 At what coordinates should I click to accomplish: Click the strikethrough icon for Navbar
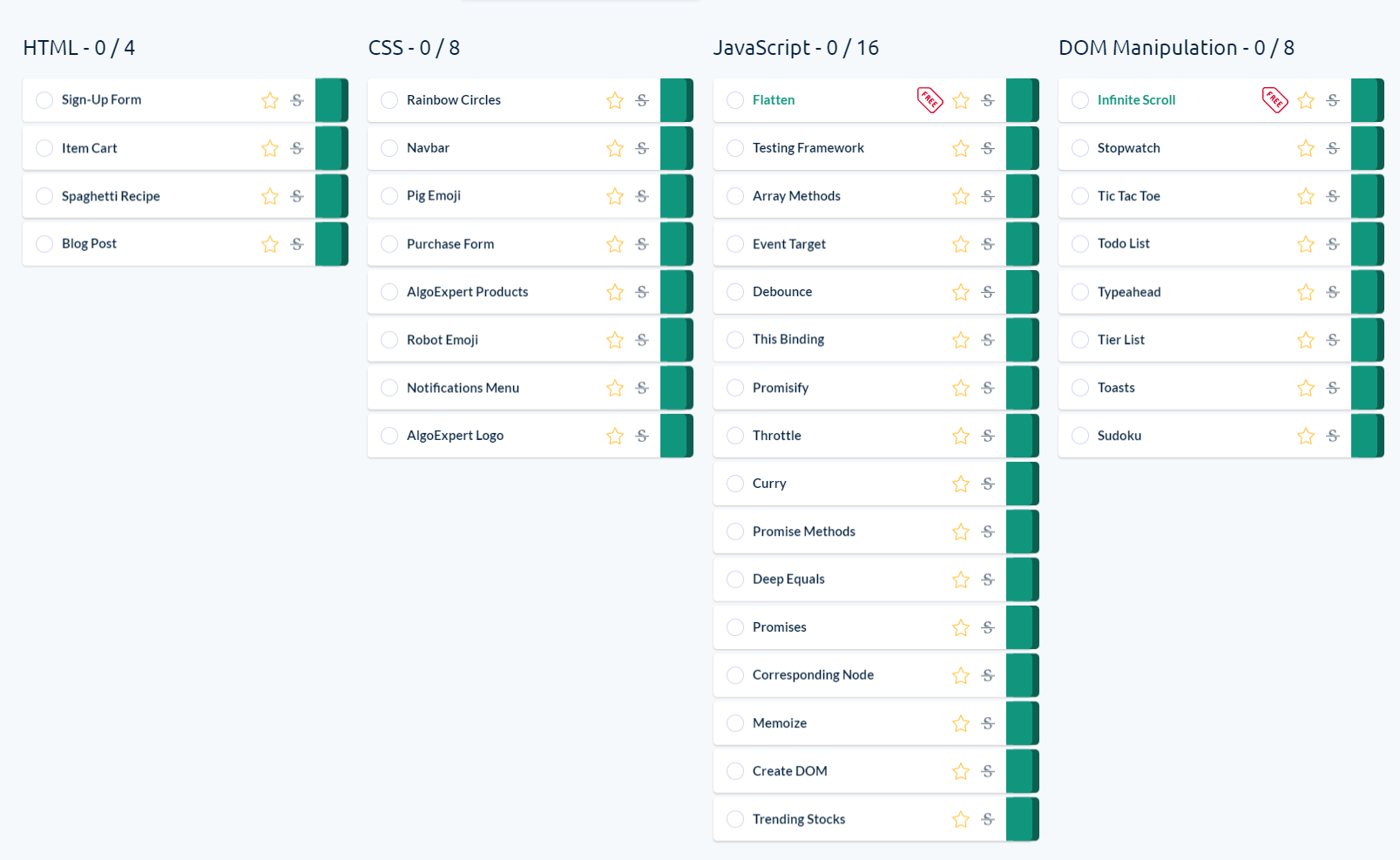pos(642,148)
